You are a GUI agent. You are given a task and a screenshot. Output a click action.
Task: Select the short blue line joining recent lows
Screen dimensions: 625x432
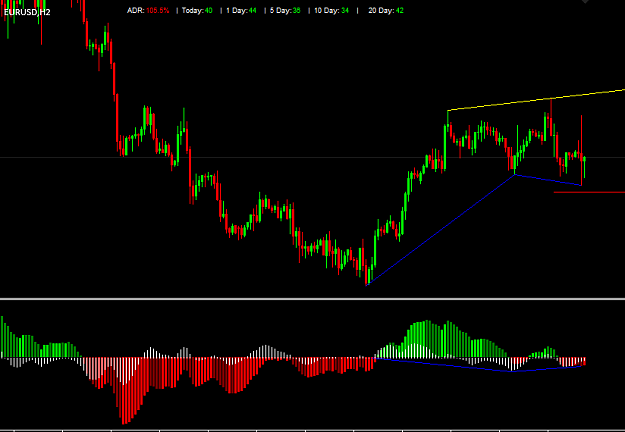pyautogui.click(x=548, y=180)
